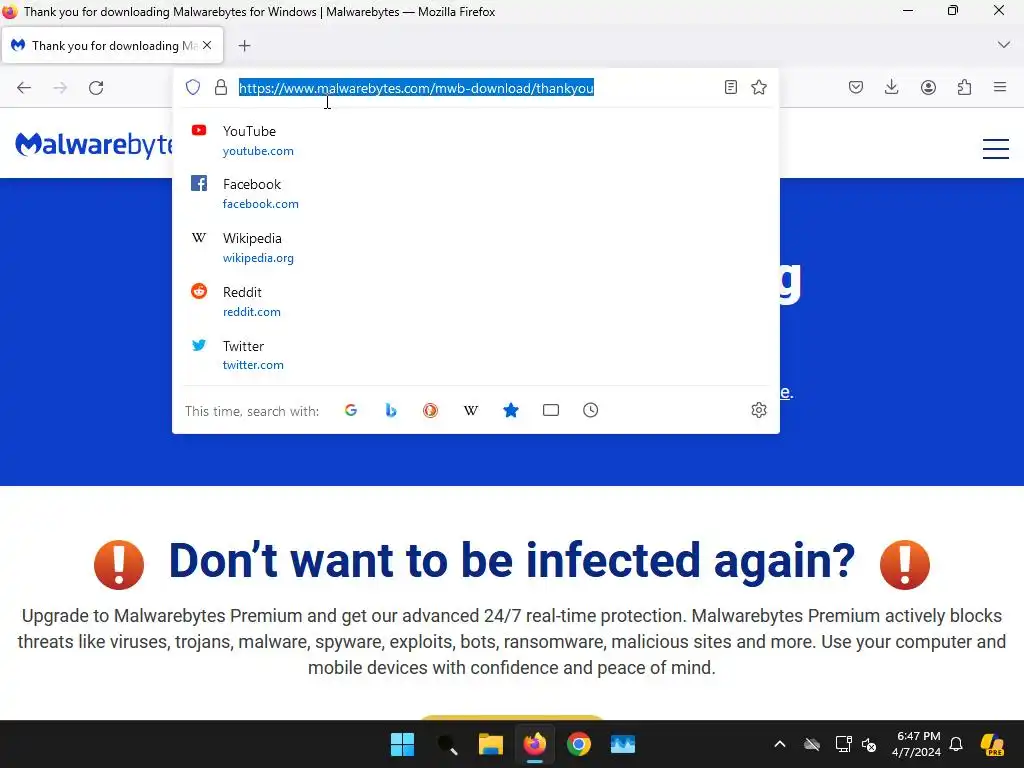The height and width of the screenshot is (768, 1024).
Task: Choose the YouTube suggestion
Action: [475, 140]
